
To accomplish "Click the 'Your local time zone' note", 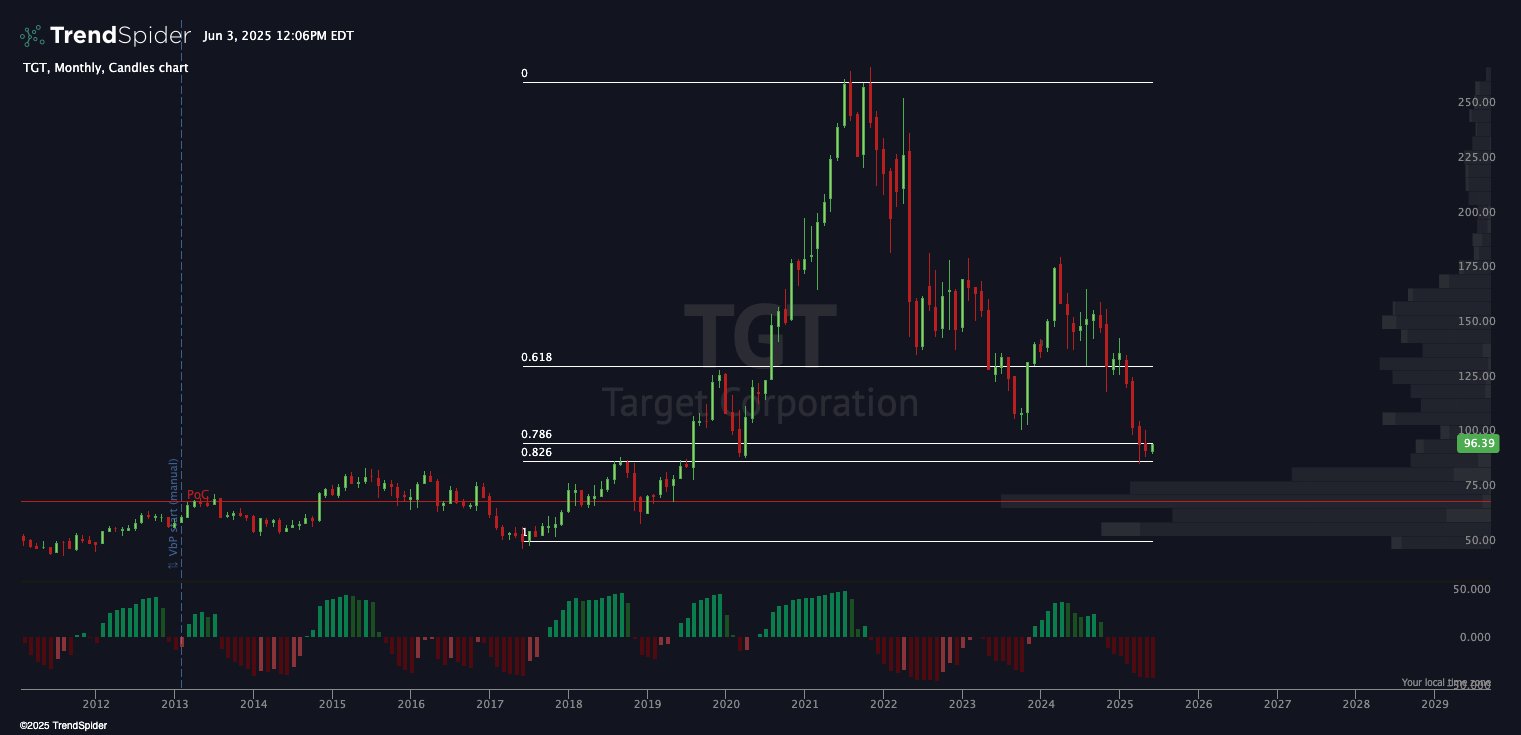I will (x=1446, y=682).
